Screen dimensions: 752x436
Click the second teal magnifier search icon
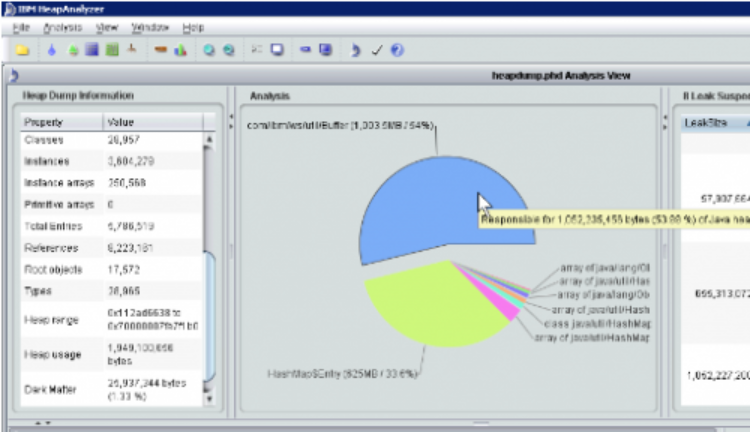(229, 50)
